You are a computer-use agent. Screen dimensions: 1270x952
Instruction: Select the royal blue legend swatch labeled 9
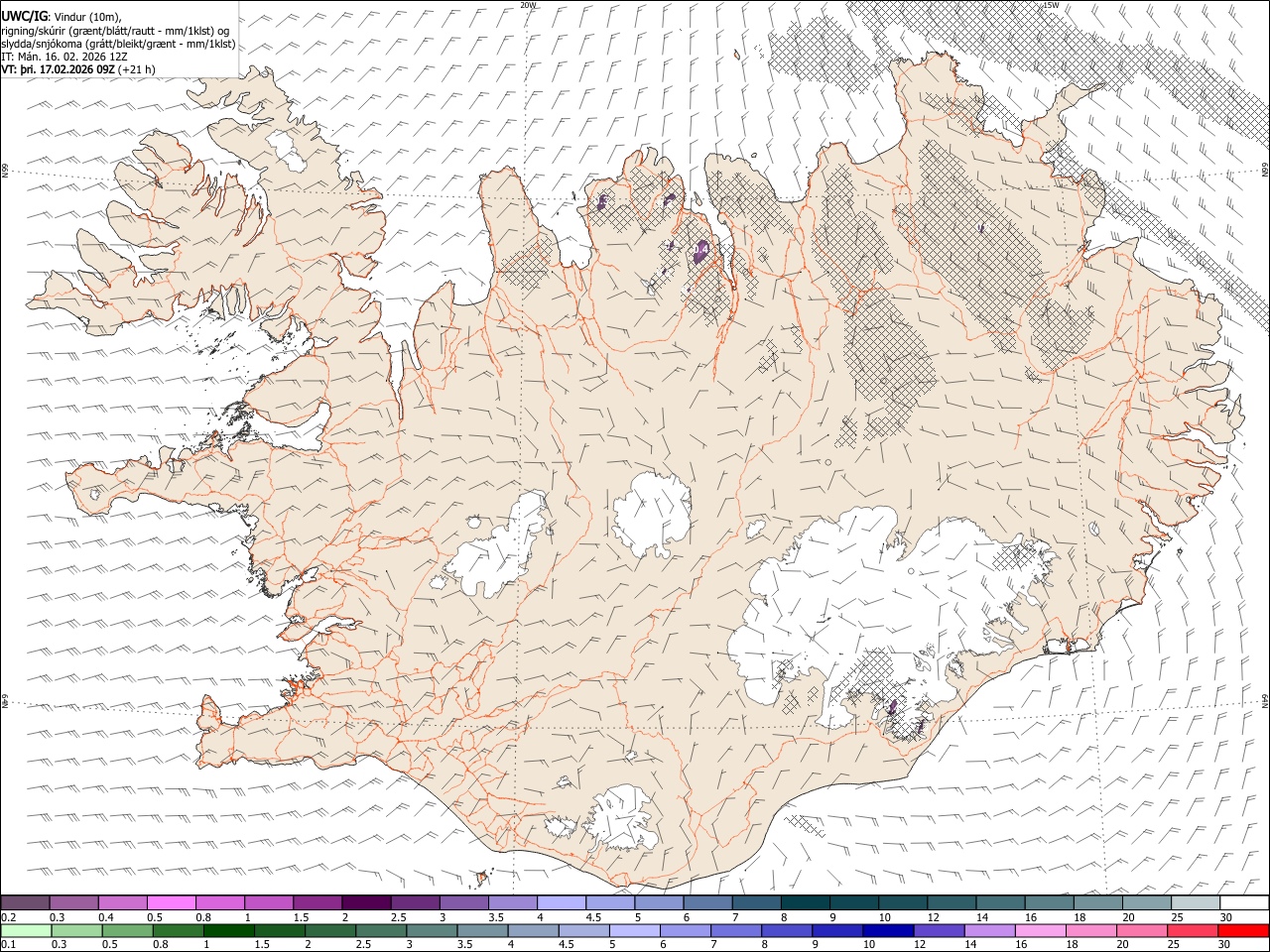837,930
